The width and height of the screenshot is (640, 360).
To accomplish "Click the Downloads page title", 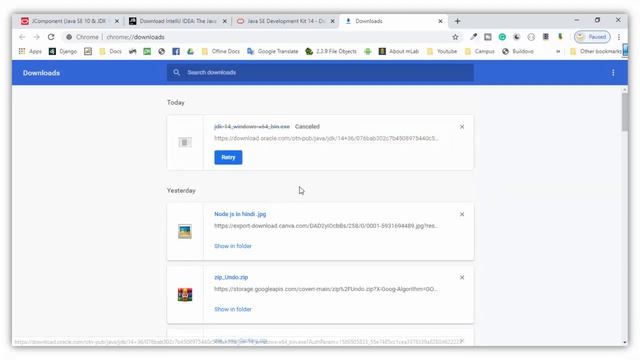I will (x=41, y=73).
